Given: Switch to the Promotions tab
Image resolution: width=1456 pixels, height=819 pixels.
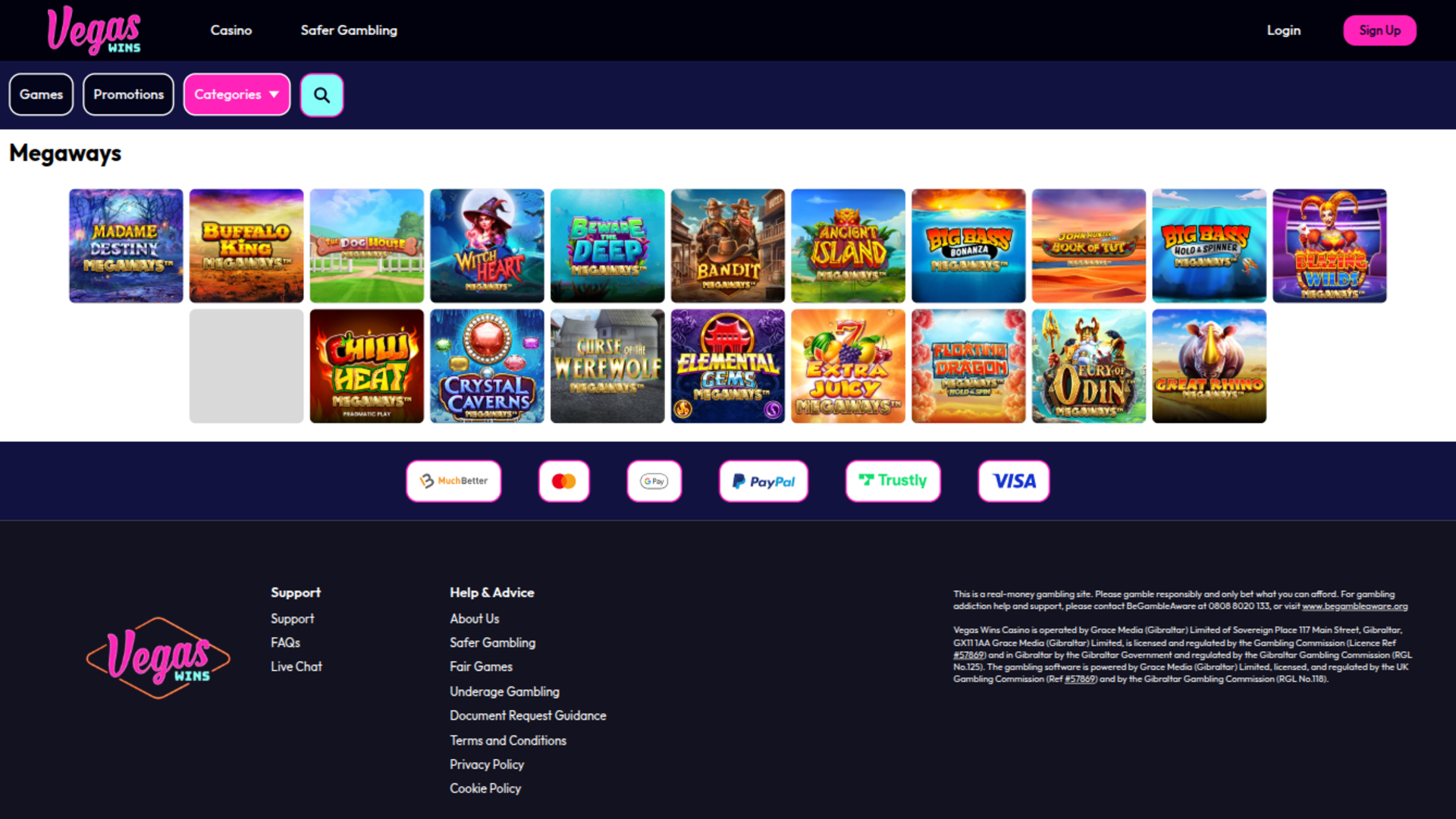Looking at the screenshot, I should (x=128, y=94).
